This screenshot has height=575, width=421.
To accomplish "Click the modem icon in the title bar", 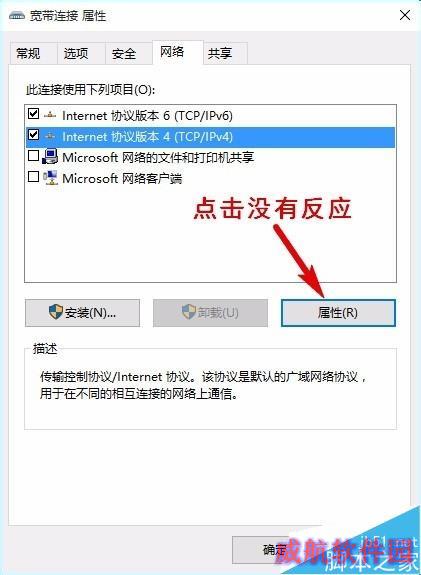I will pyautogui.click(x=17, y=16).
